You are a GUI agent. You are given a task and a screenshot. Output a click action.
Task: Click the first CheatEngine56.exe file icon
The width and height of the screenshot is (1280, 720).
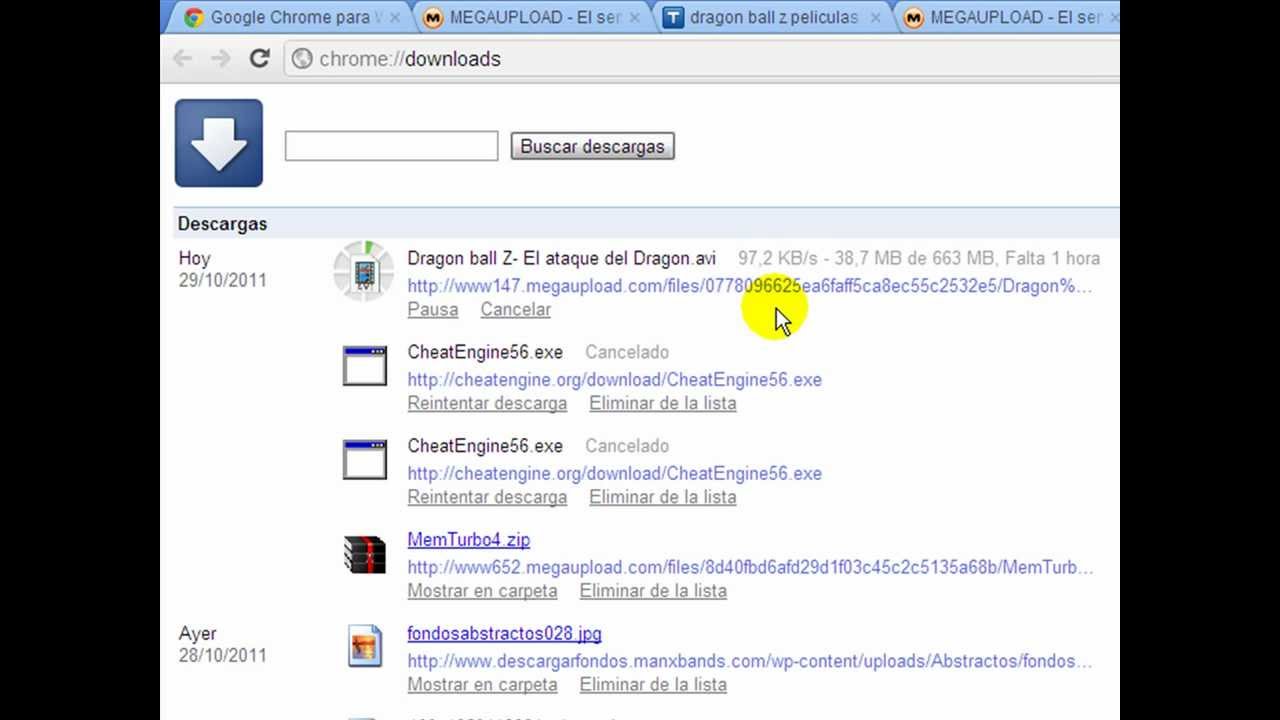[x=365, y=366]
